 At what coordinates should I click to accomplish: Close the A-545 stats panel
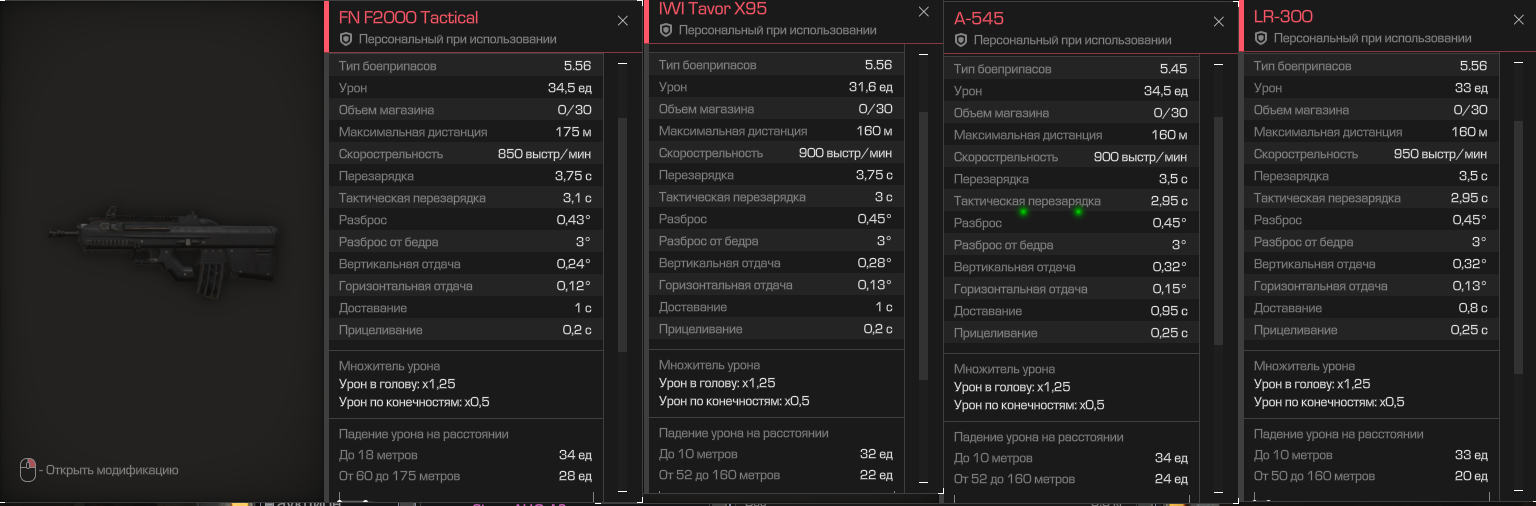pyautogui.click(x=1218, y=22)
